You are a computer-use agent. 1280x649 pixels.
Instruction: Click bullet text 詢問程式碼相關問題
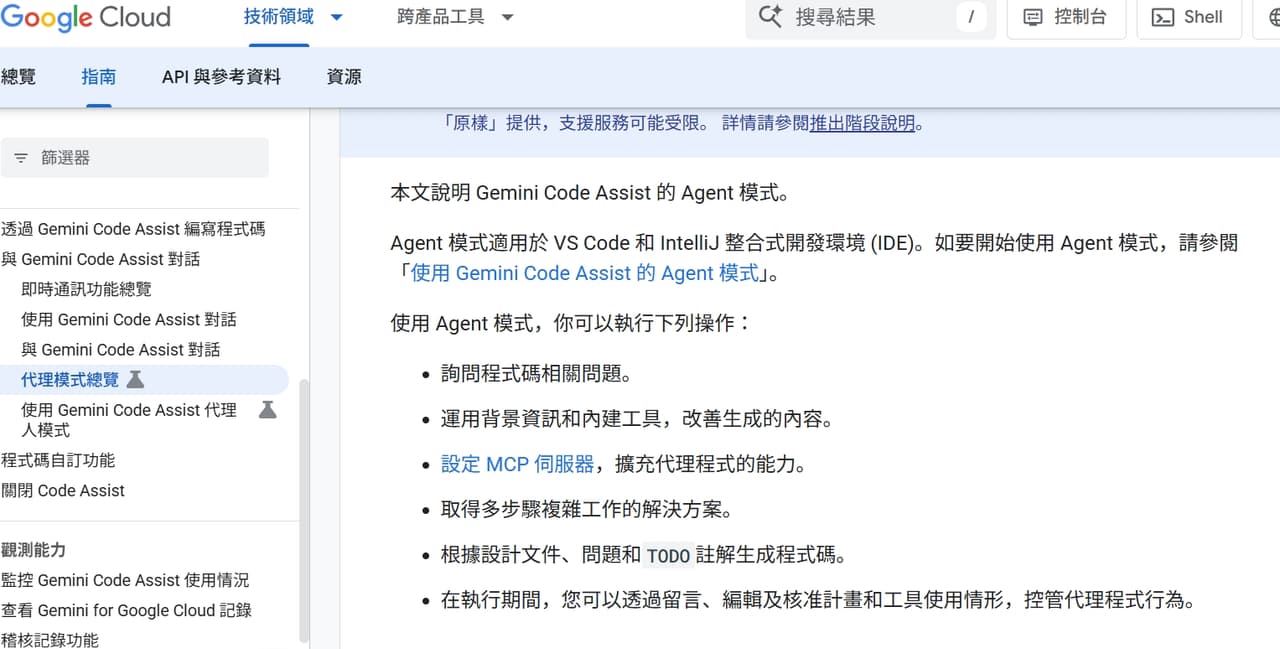(537, 374)
